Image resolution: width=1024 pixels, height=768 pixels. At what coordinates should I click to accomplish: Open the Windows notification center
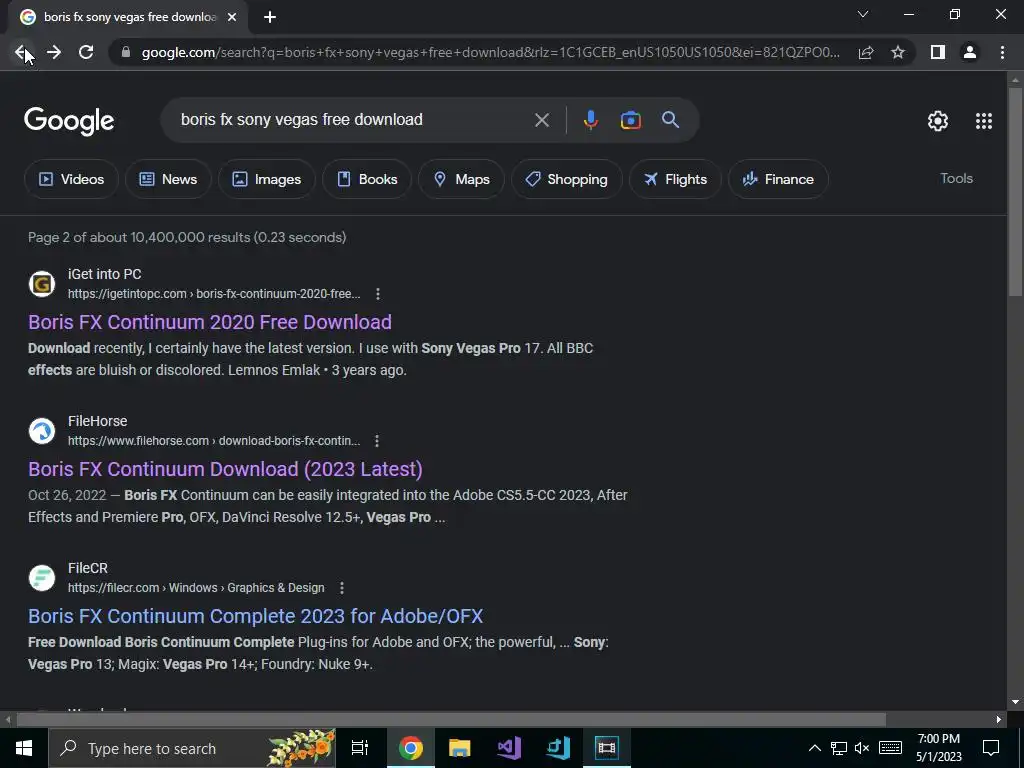pos(991,748)
